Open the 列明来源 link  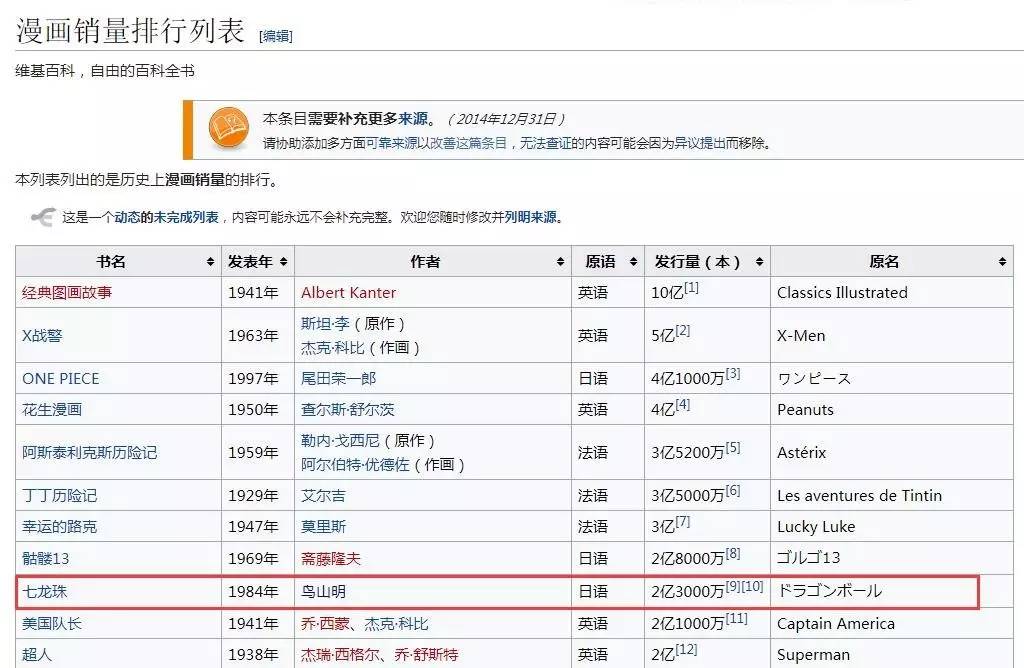(530, 217)
